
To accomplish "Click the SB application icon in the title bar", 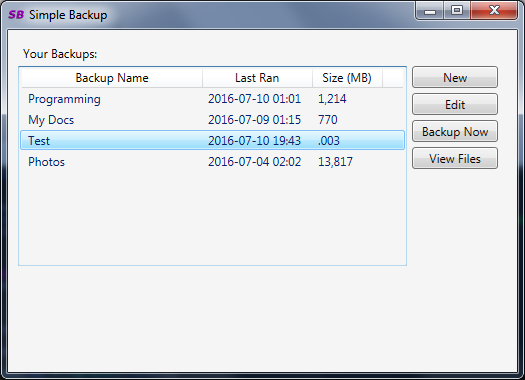I will pos(16,15).
